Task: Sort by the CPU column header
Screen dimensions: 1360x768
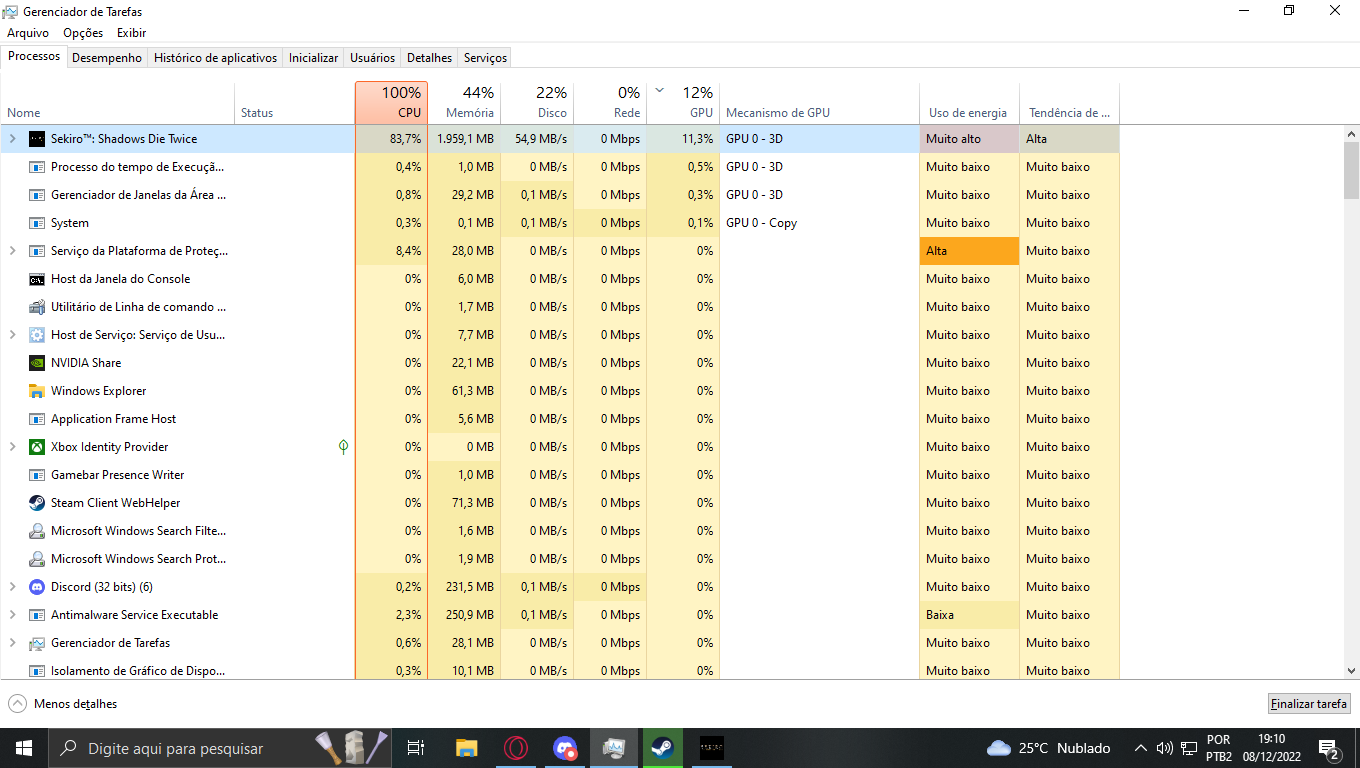Action: pyautogui.click(x=391, y=102)
